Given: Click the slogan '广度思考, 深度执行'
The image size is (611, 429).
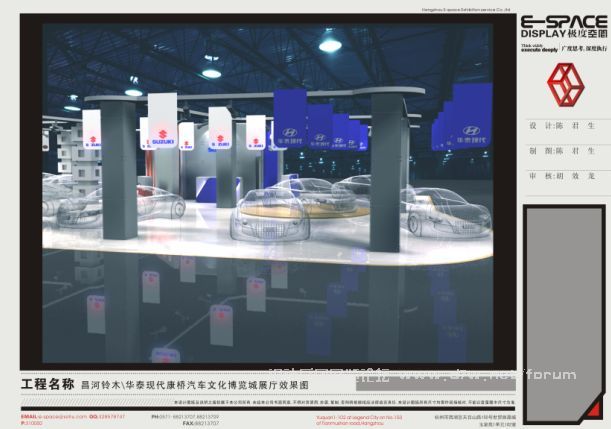Looking at the screenshot, I should click(x=584, y=48).
